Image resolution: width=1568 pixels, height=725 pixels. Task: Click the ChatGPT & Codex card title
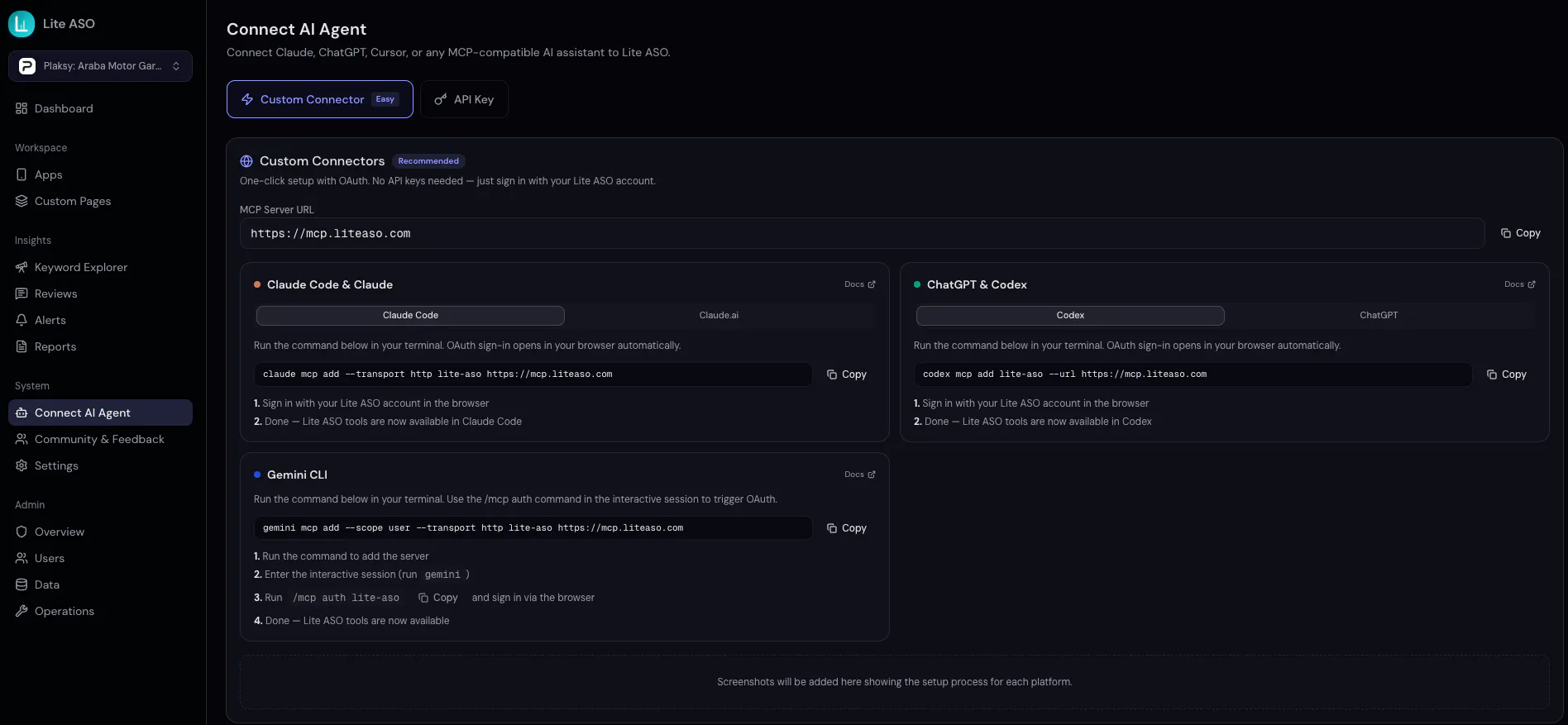[977, 284]
